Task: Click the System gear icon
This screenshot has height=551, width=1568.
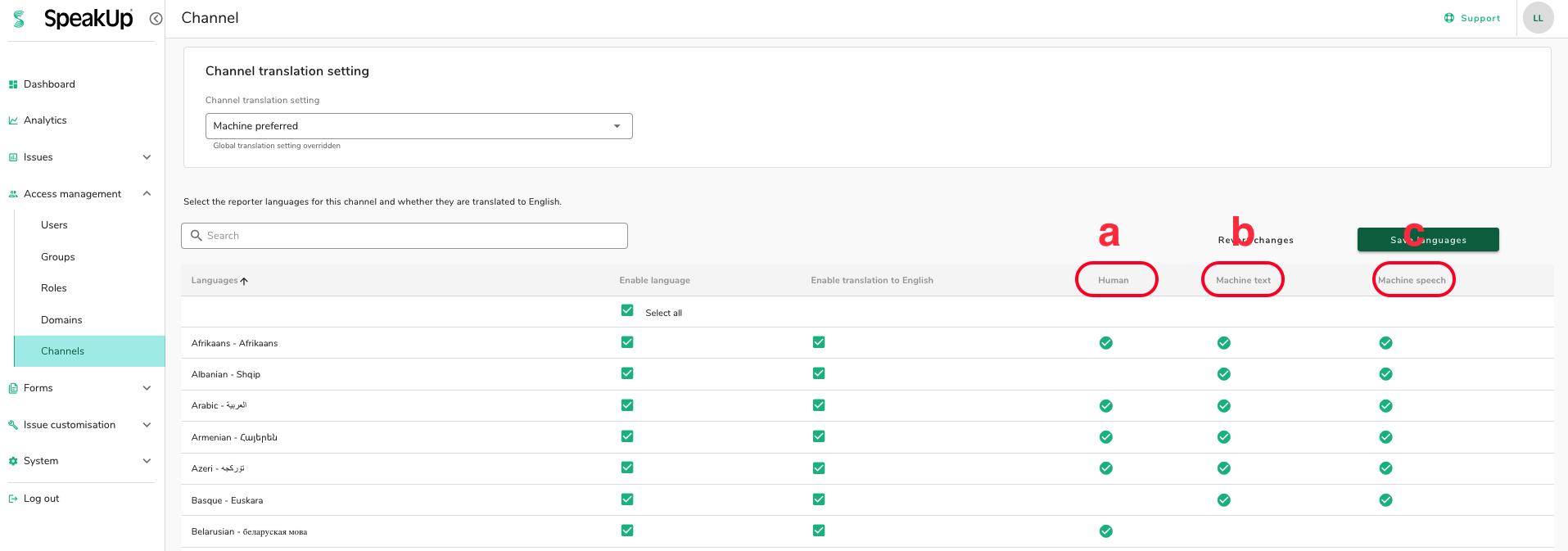Action: [x=13, y=461]
